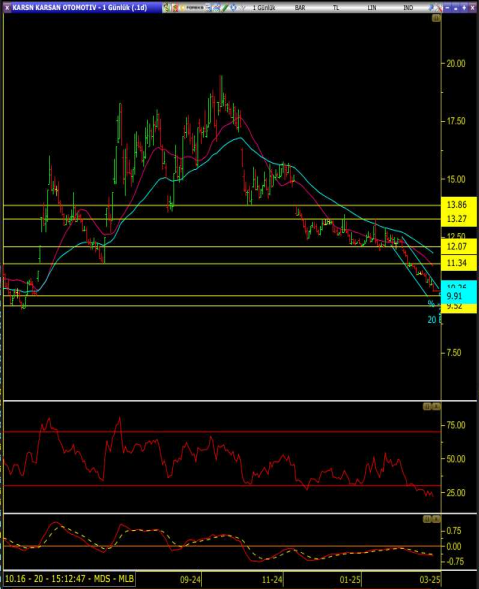Click the blue pin icon in top bar

[431, 8]
